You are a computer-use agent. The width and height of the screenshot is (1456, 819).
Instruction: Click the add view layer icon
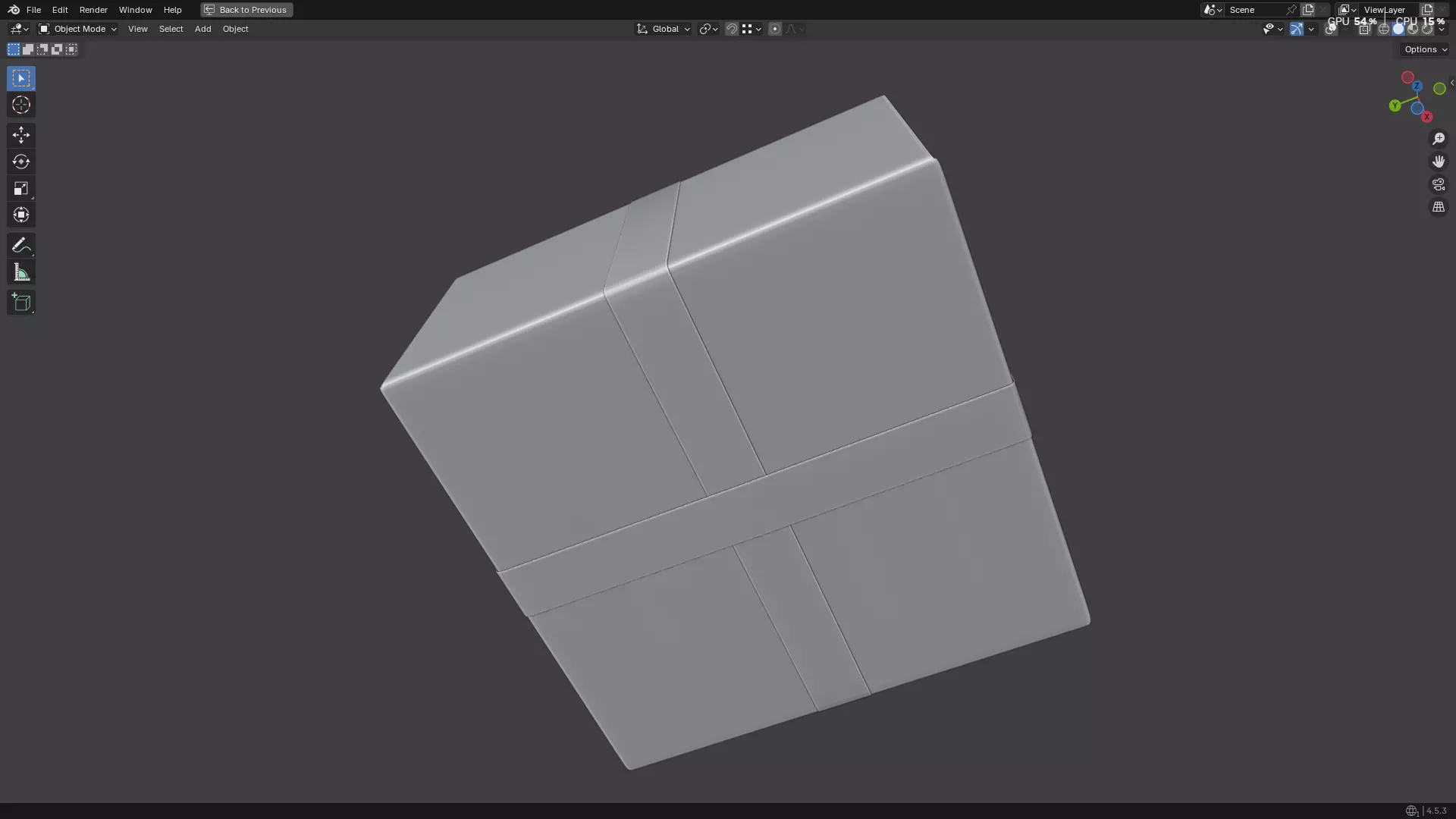coord(1427,10)
